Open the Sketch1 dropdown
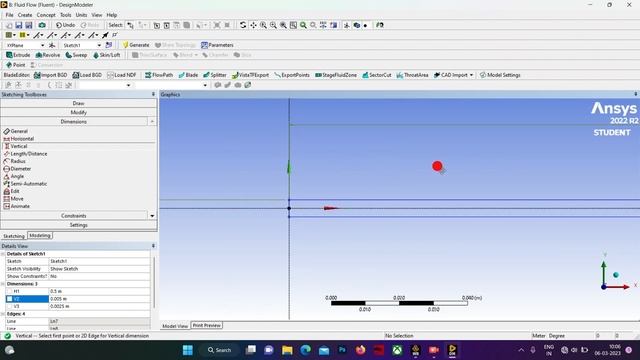 [99, 45]
